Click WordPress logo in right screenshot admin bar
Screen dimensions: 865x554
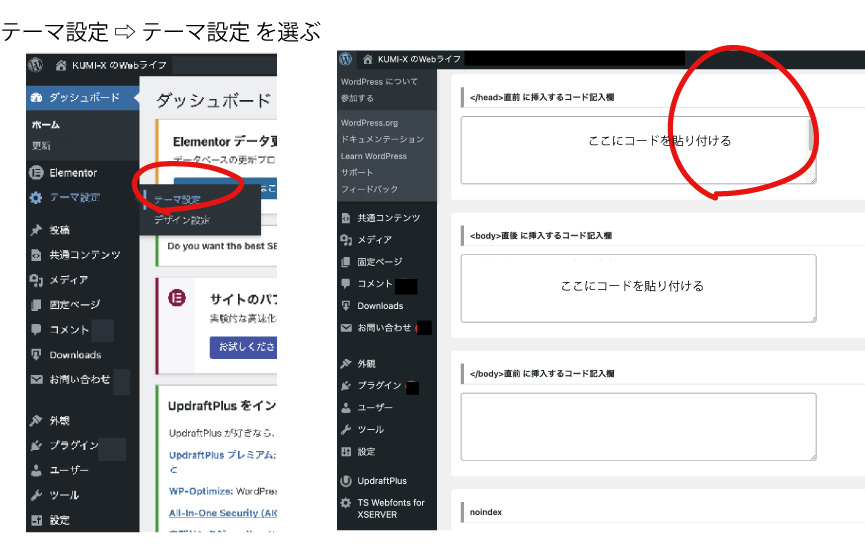[346, 58]
